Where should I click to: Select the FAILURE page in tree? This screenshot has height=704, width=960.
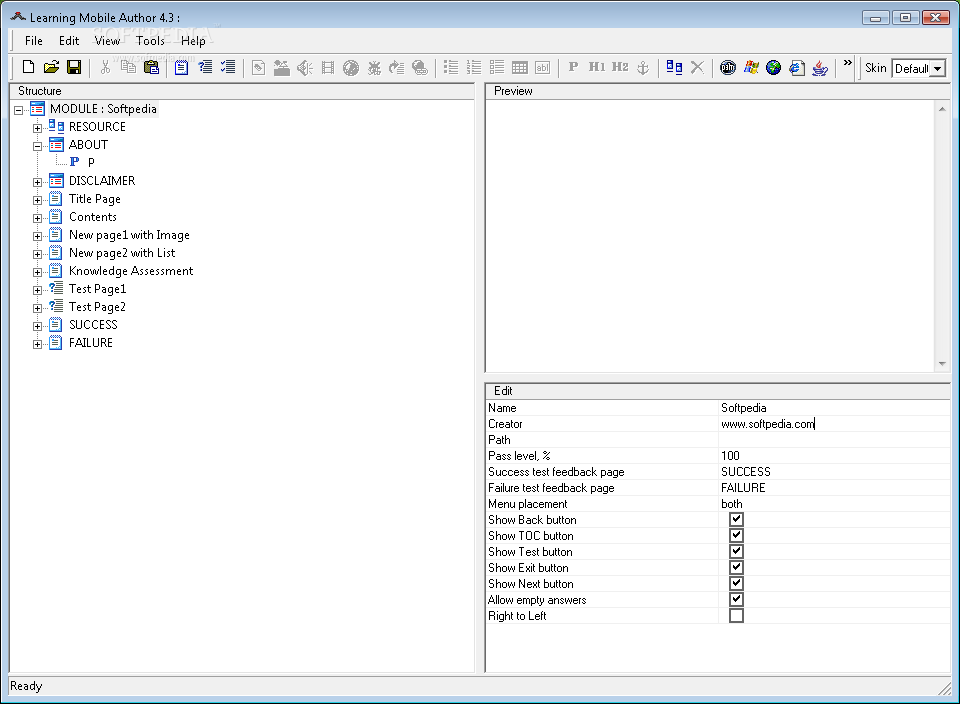[91, 343]
